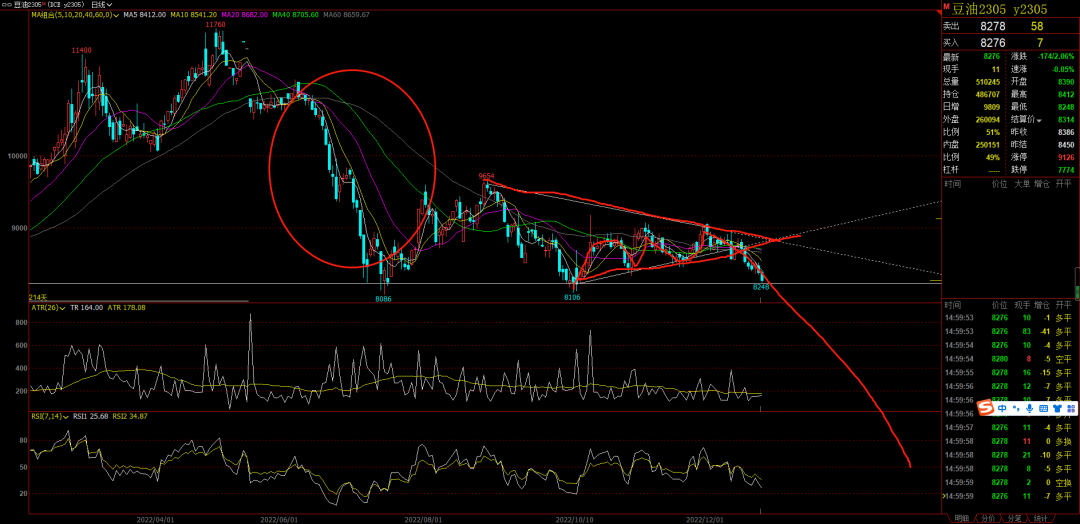Viewport: 1080px width, 524px height.
Task: Click the 买入 price 8276
Action: pos(993,42)
